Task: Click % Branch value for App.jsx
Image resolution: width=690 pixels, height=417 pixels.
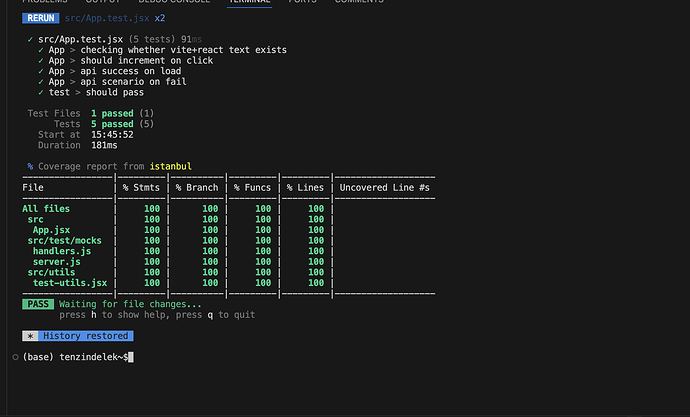Action: click(x=210, y=230)
